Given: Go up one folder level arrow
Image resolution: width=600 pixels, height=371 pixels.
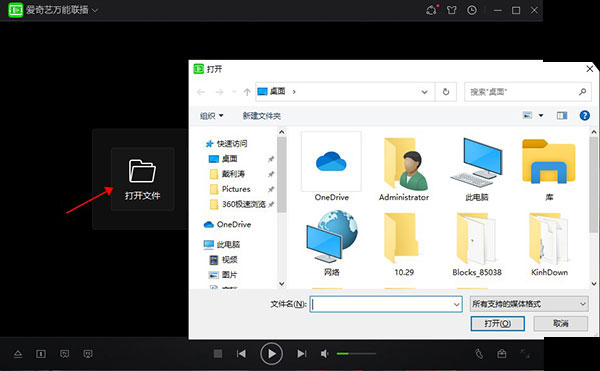Looking at the screenshot, I should pos(247,92).
